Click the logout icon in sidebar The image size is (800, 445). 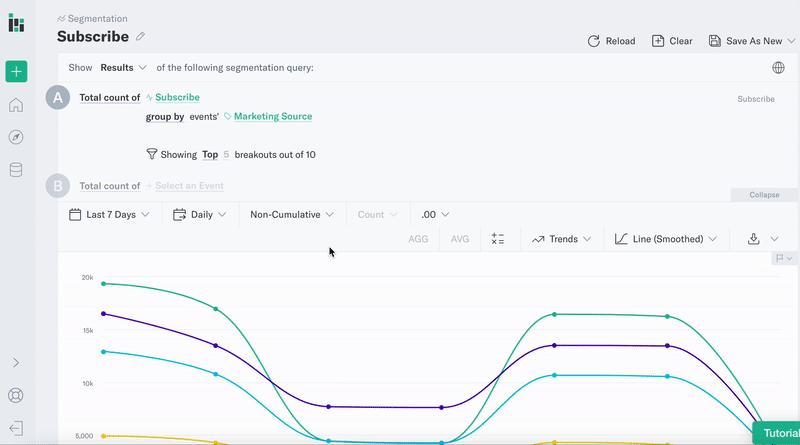[x=16, y=428]
